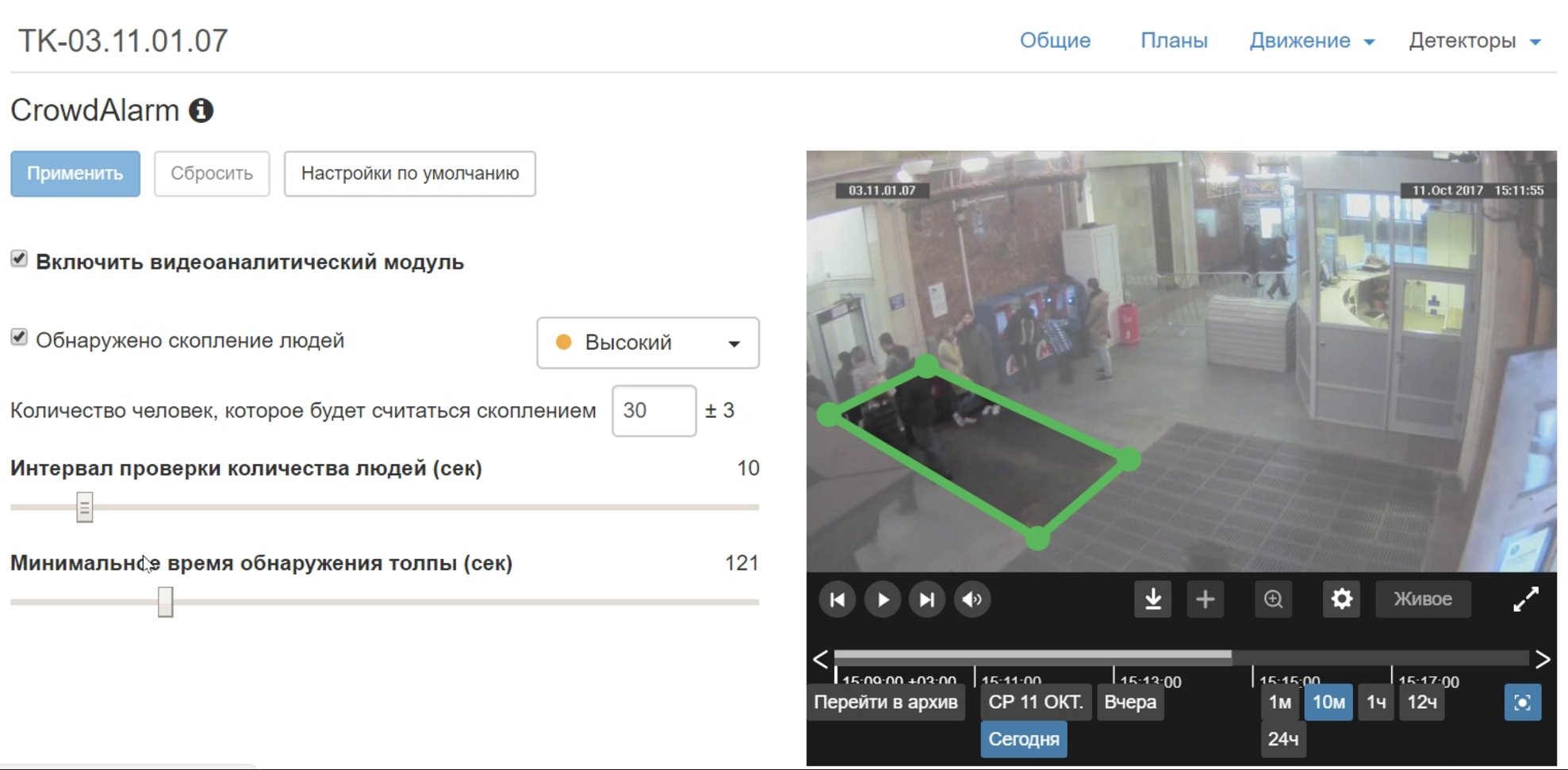Shift the timeline left with the arrow
The width and height of the screenshot is (1568, 770).
click(x=820, y=659)
